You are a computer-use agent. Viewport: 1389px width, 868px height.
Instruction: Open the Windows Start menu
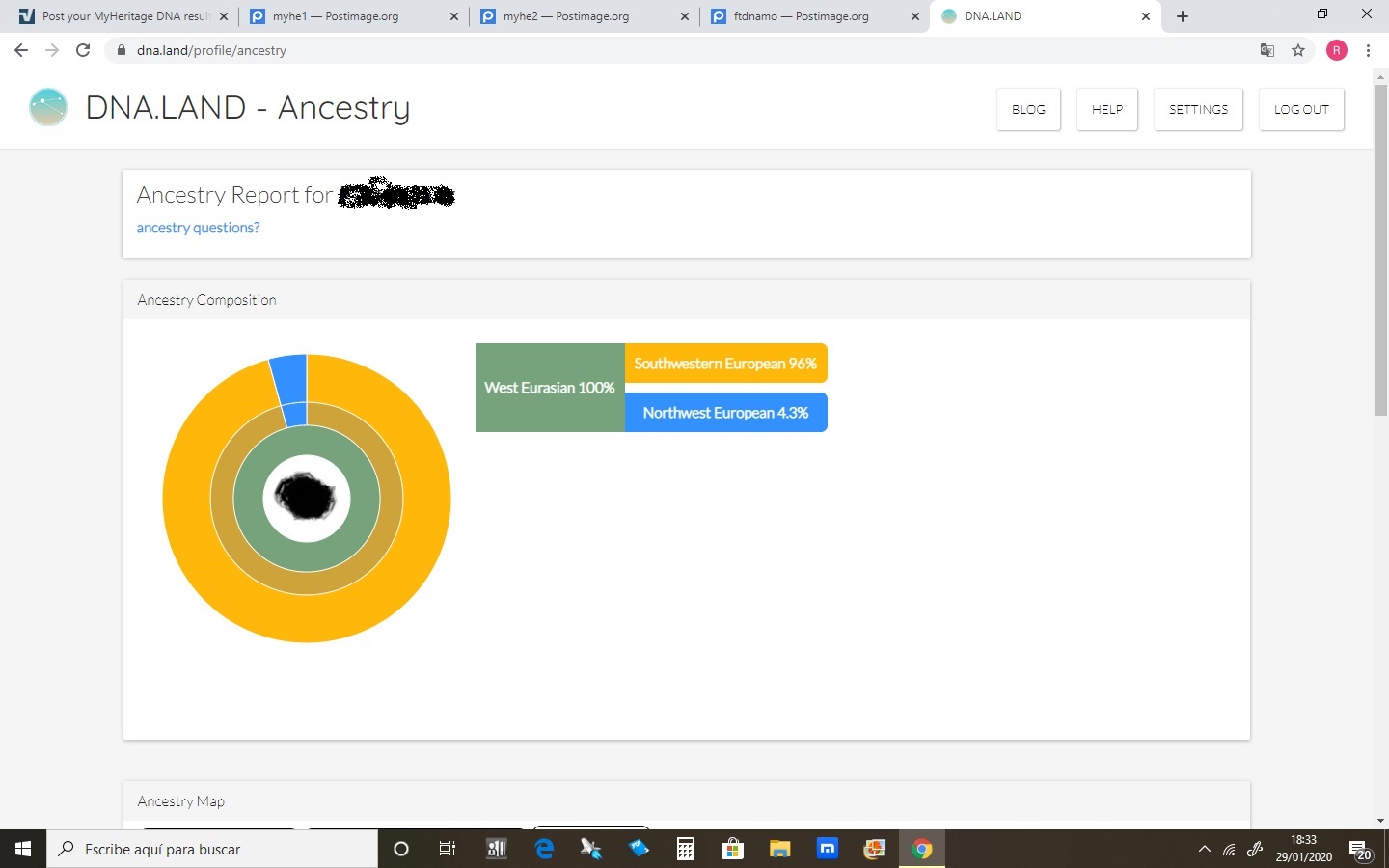coord(23,849)
